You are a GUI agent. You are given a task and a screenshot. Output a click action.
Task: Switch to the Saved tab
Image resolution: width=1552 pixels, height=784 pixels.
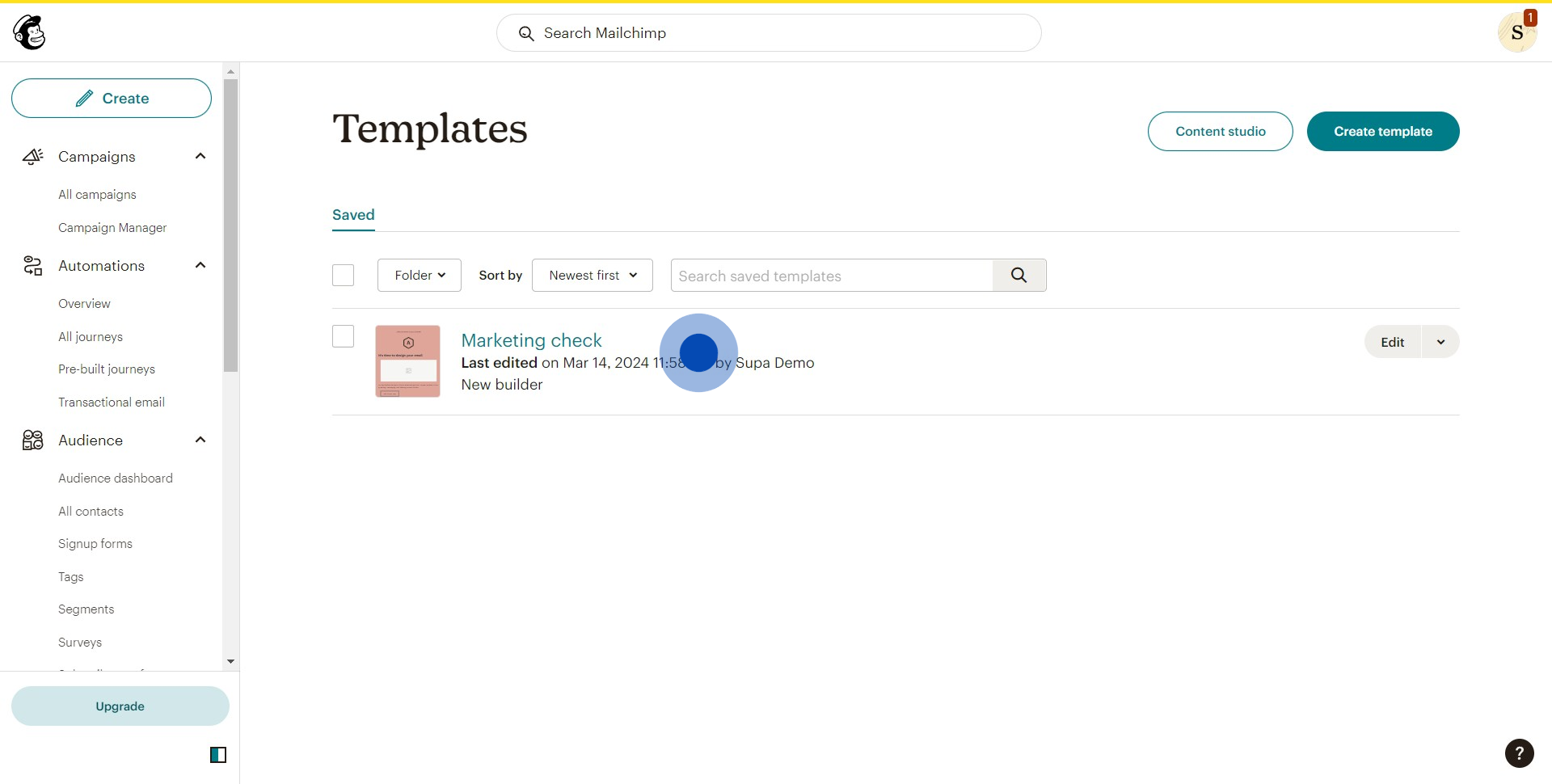(x=353, y=215)
